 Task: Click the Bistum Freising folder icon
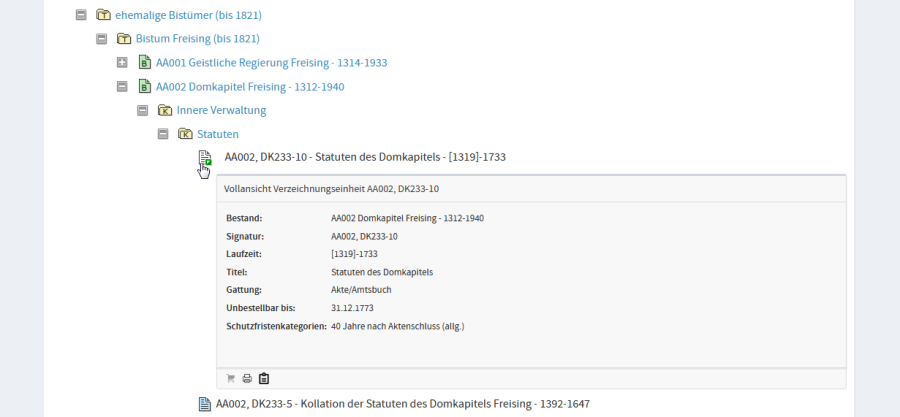[x=124, y=39]
